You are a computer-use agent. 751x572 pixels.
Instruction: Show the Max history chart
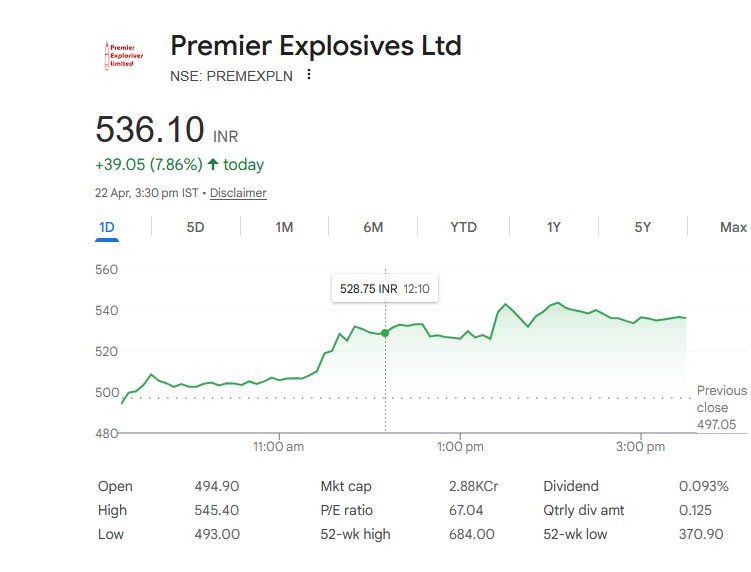coord(733,227)
